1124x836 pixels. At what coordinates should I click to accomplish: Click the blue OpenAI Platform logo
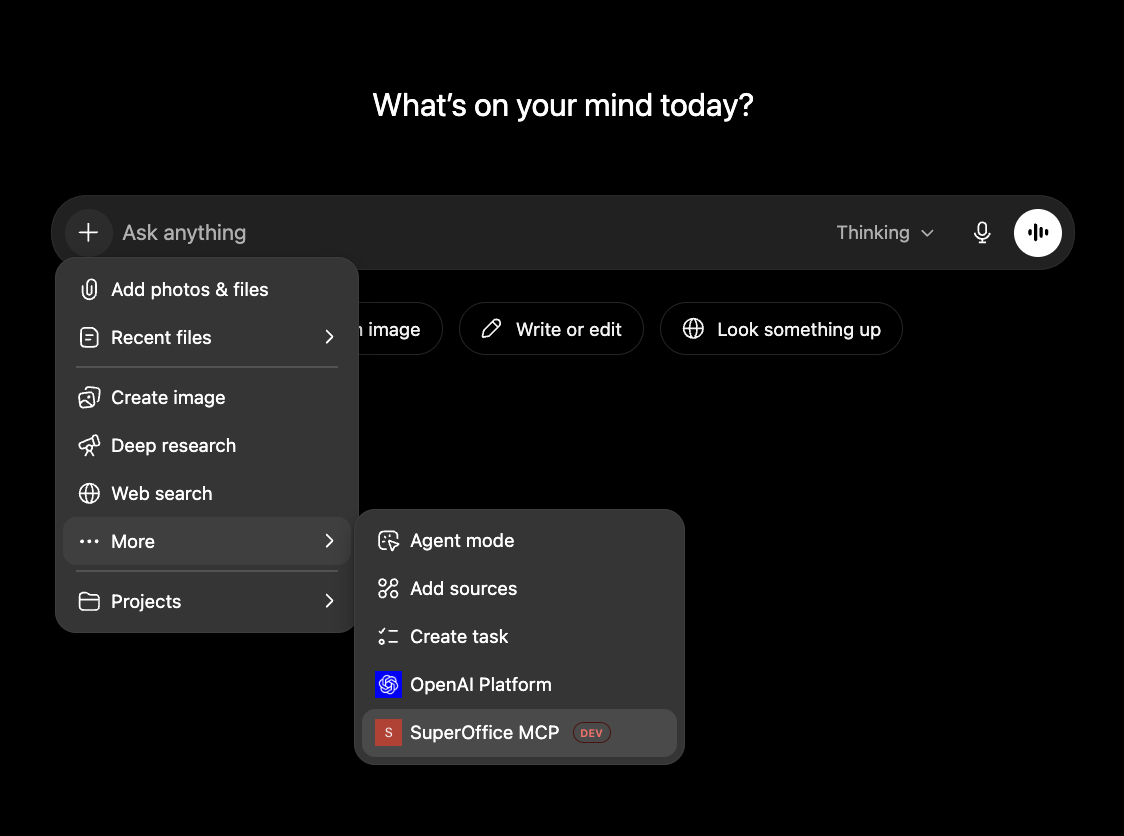(x=389, y=685)
